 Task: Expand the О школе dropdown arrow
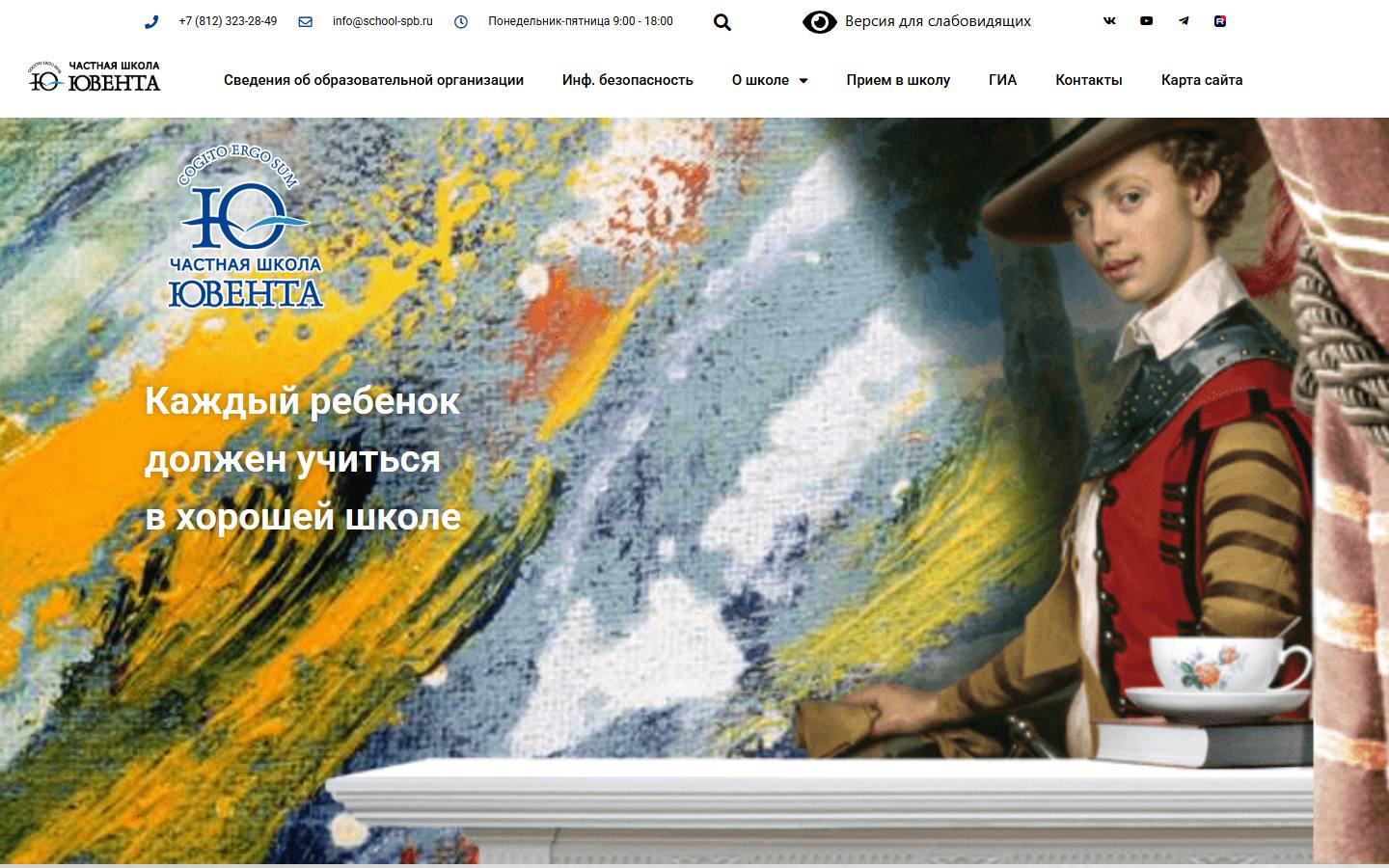(803, 81)
